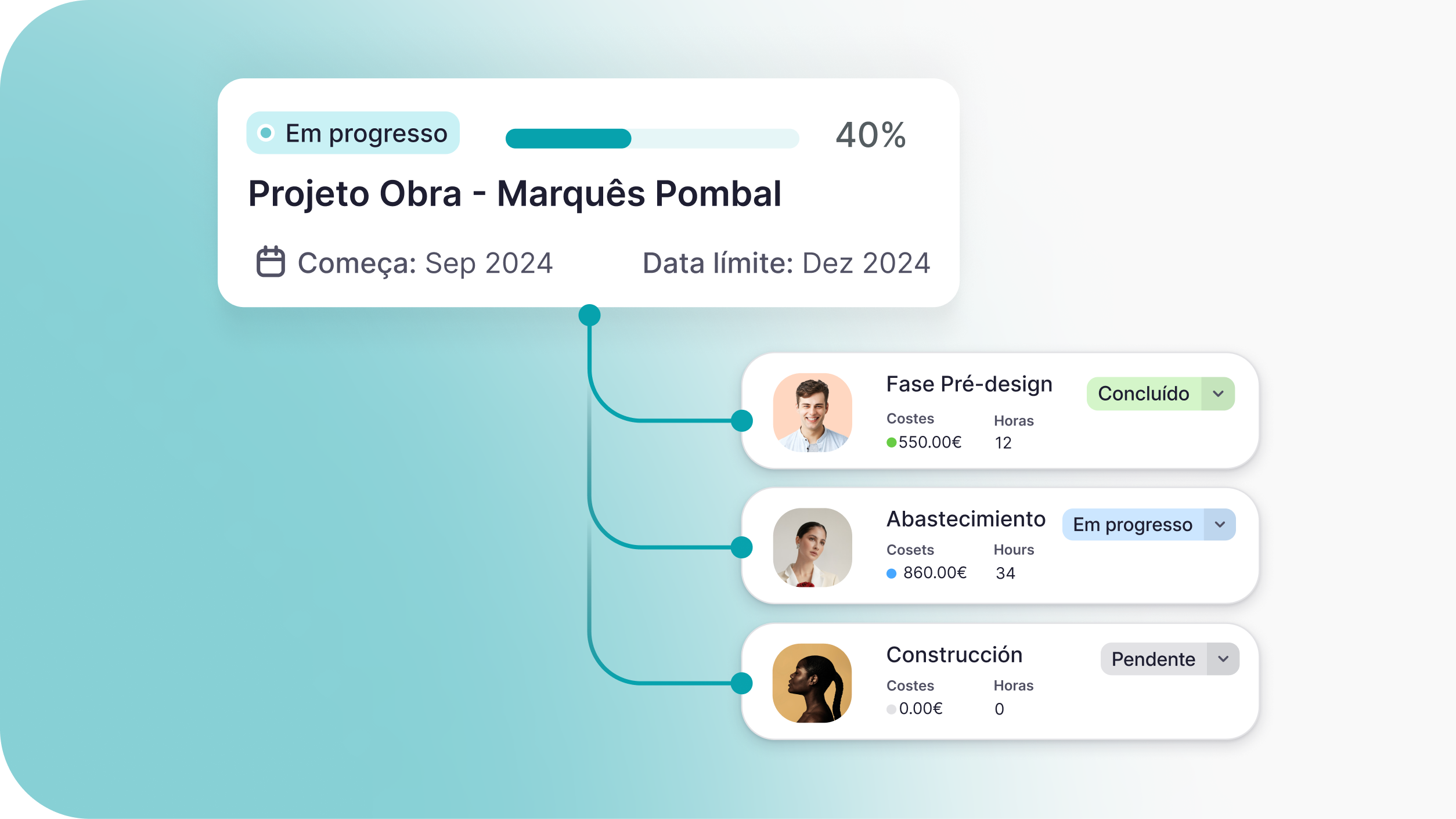Click the Em progresso status dot indicator

[266, 133]
